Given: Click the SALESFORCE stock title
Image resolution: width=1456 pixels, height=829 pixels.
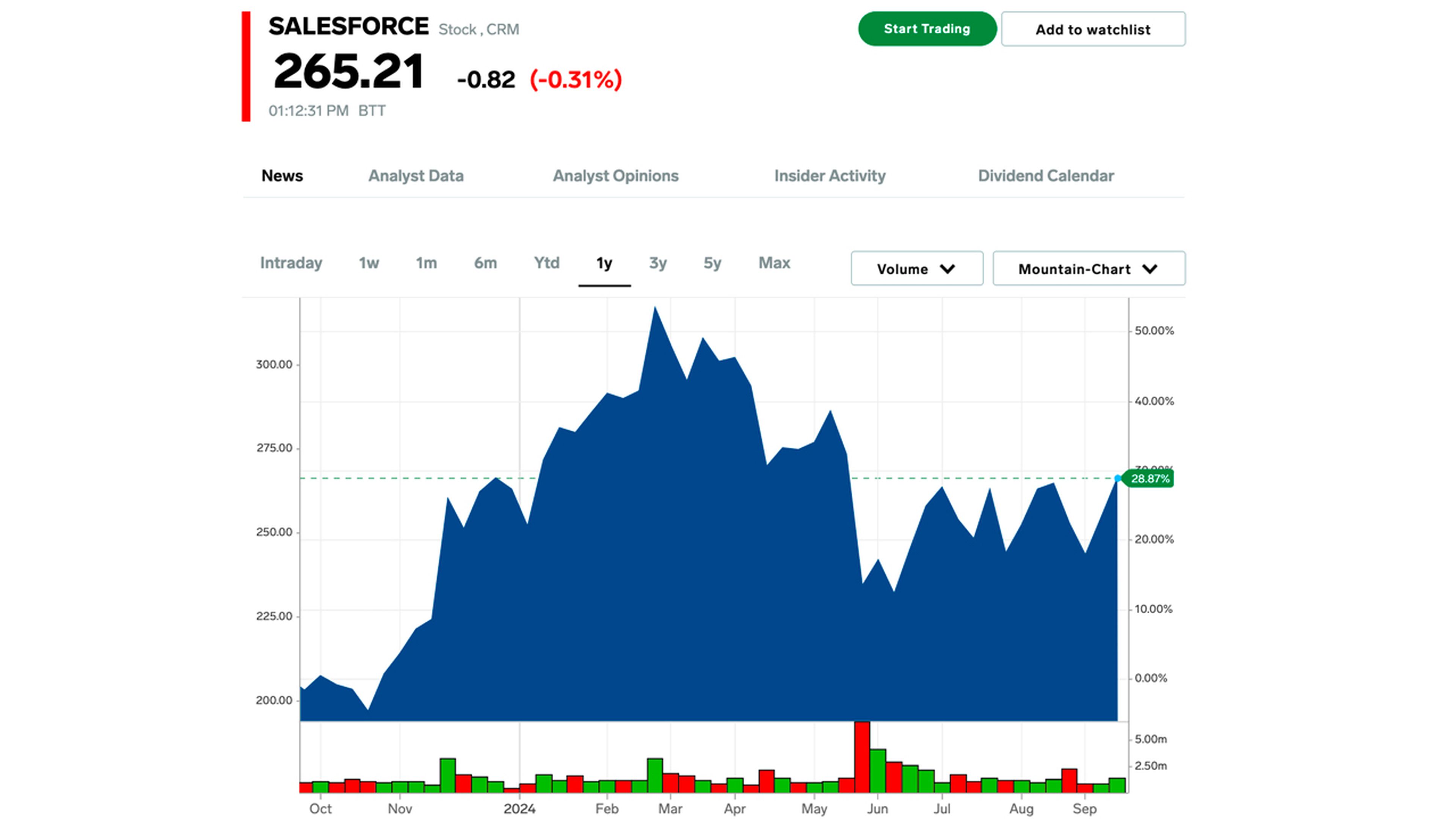Looking at the screenshot, I should [x=348, y=26].
